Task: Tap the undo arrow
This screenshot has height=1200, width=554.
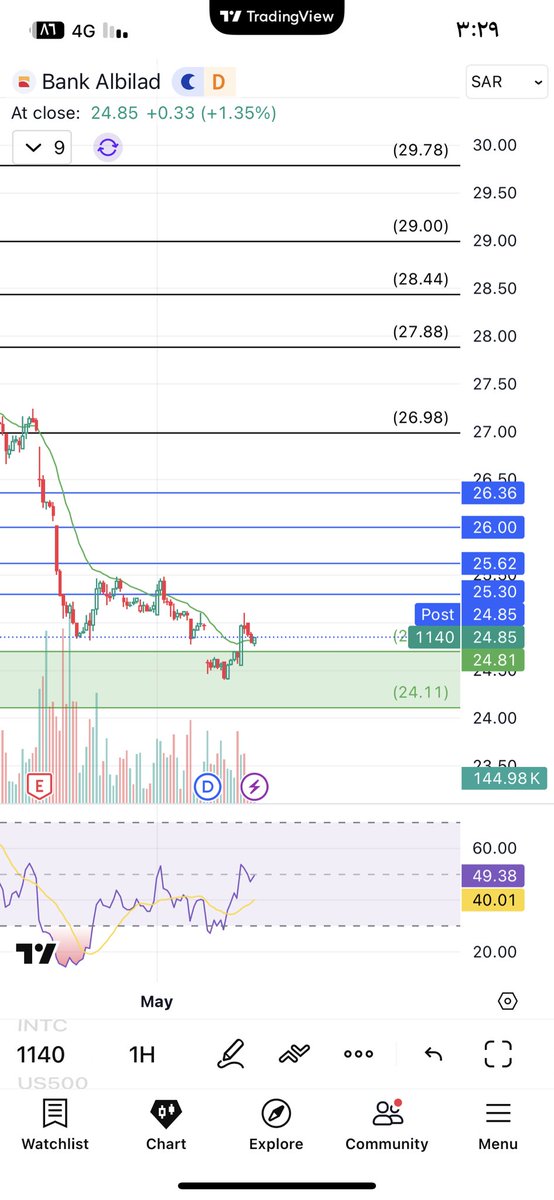Action: (433, 1054)
